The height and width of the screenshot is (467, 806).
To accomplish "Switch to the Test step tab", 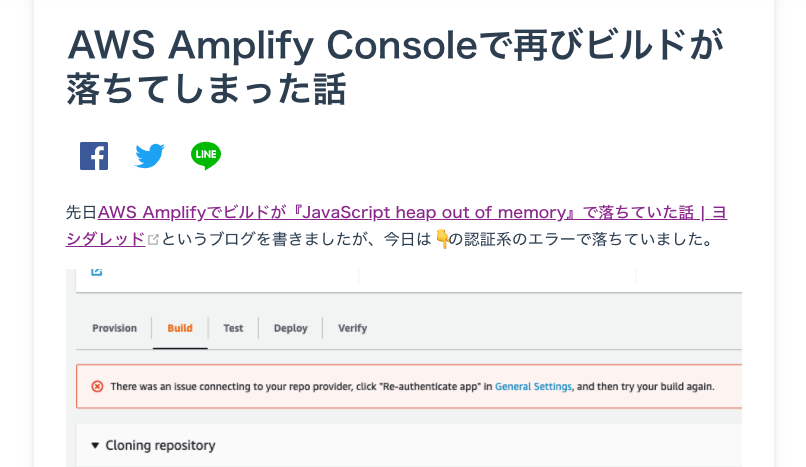I will tap(233, 328).
